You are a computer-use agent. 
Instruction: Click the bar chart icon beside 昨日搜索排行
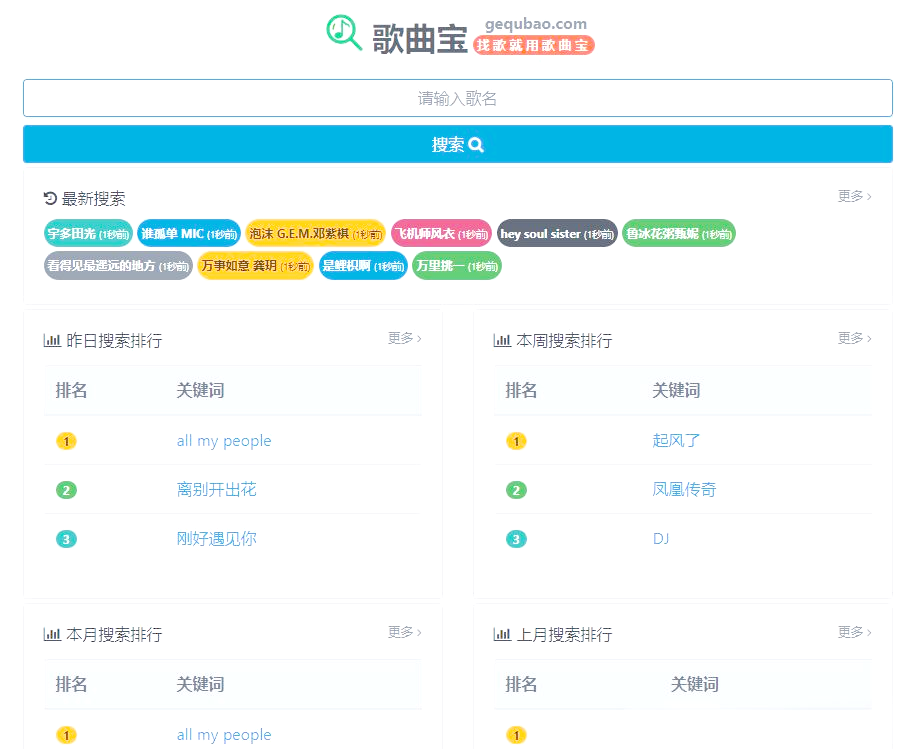tap(52, 340)
